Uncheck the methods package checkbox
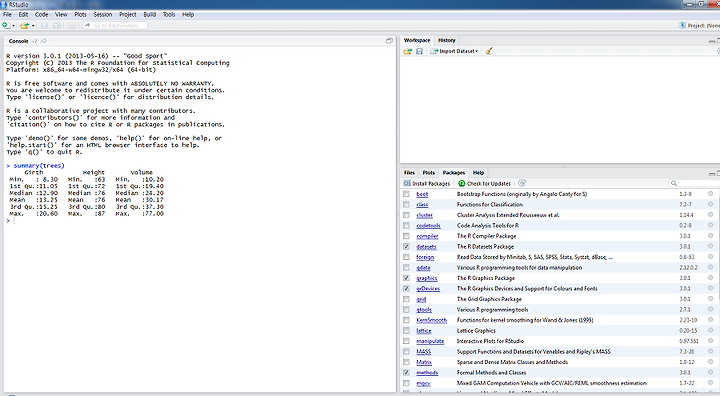The image size is (720, 396). 406,373
